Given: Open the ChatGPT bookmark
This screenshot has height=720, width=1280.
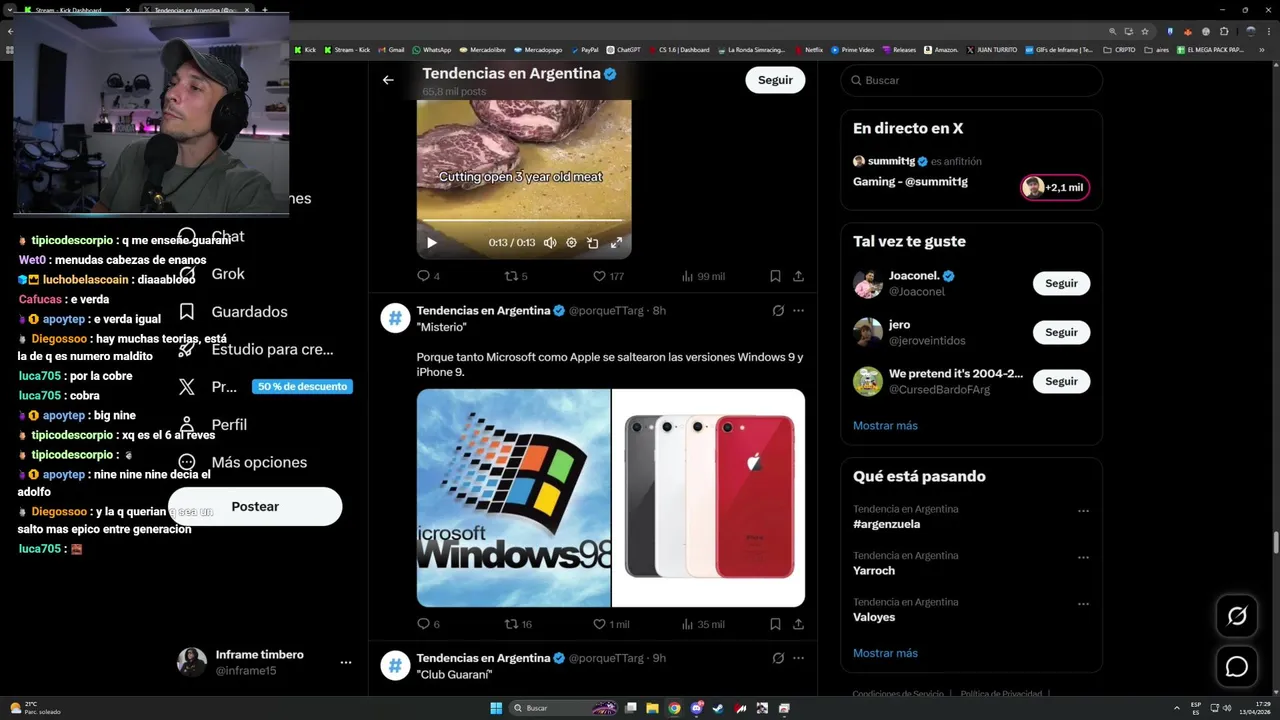Looking at the screenshot, I should (623, 49).
